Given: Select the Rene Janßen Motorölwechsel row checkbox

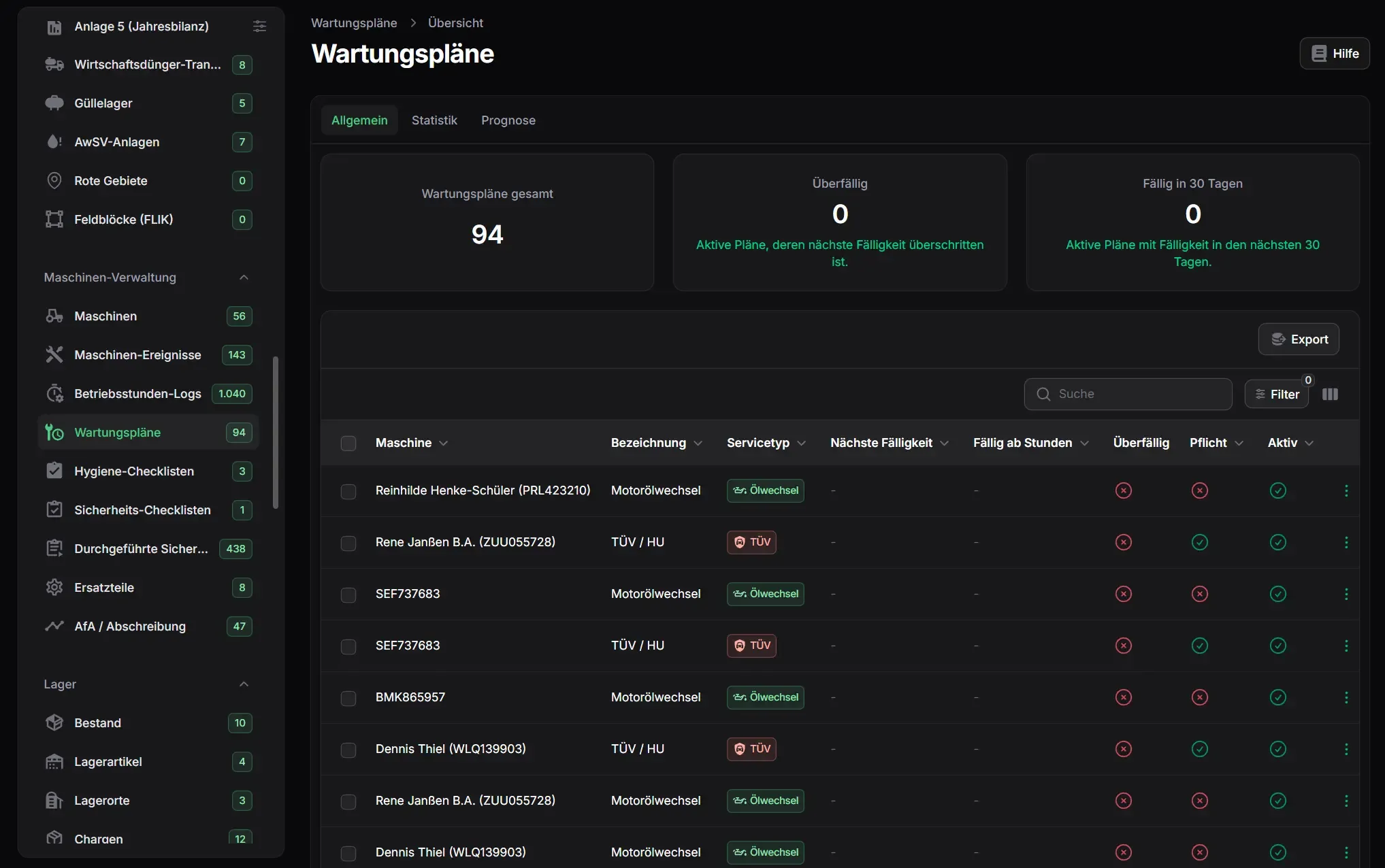Looking at the screenshot, I should click(348, 802).
